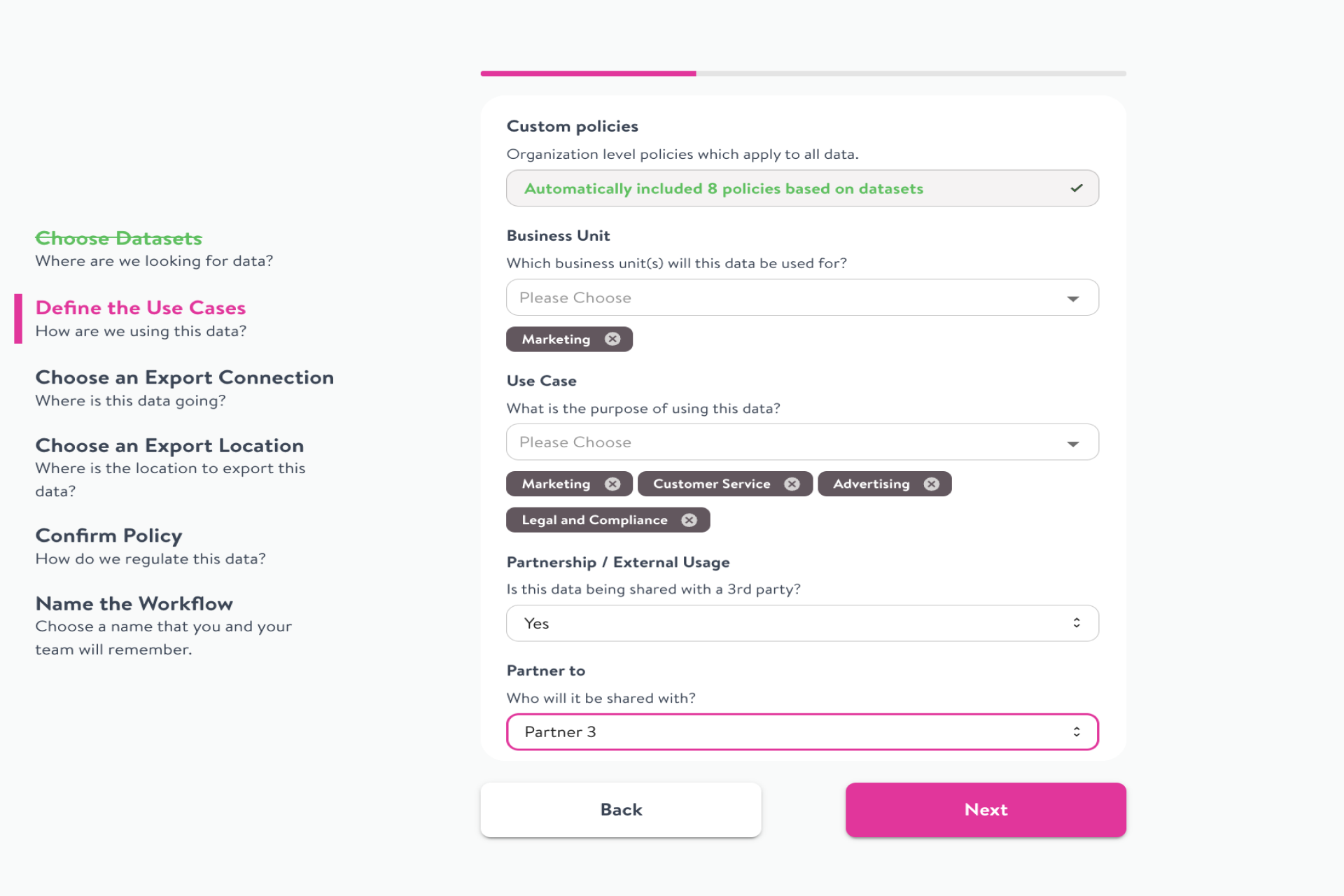Remove the Legal and Compliance tag
Viewport: 1344px width, 896px height.
pos(689,520)
